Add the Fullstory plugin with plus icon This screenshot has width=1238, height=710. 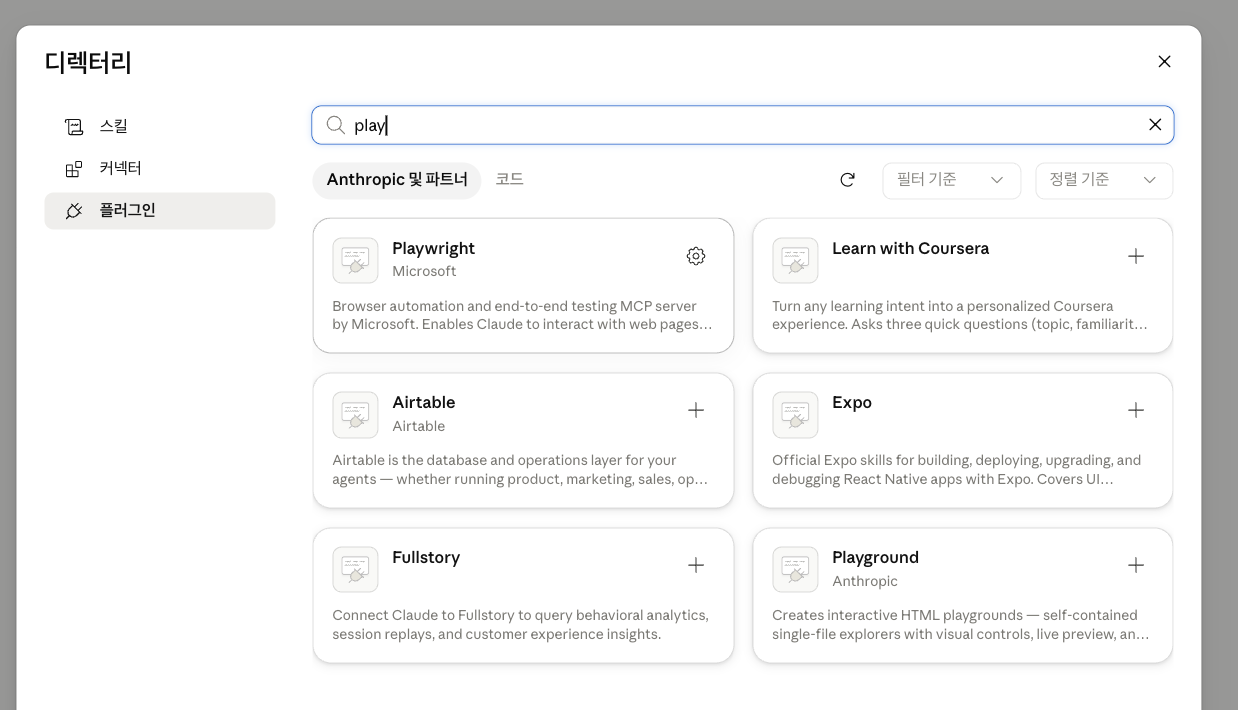[696, 565]
